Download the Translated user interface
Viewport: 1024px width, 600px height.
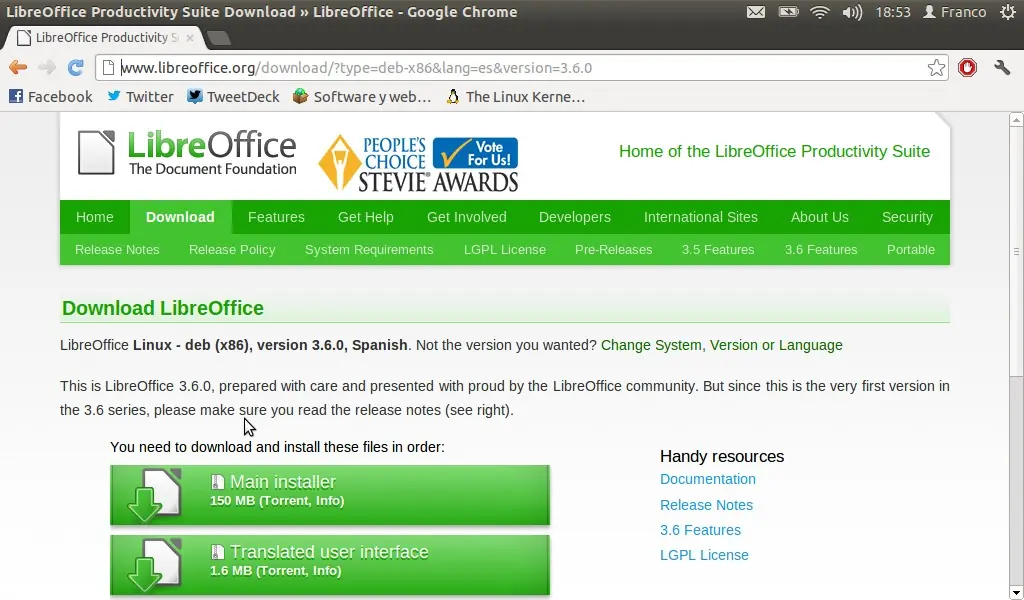coord(330,565)
